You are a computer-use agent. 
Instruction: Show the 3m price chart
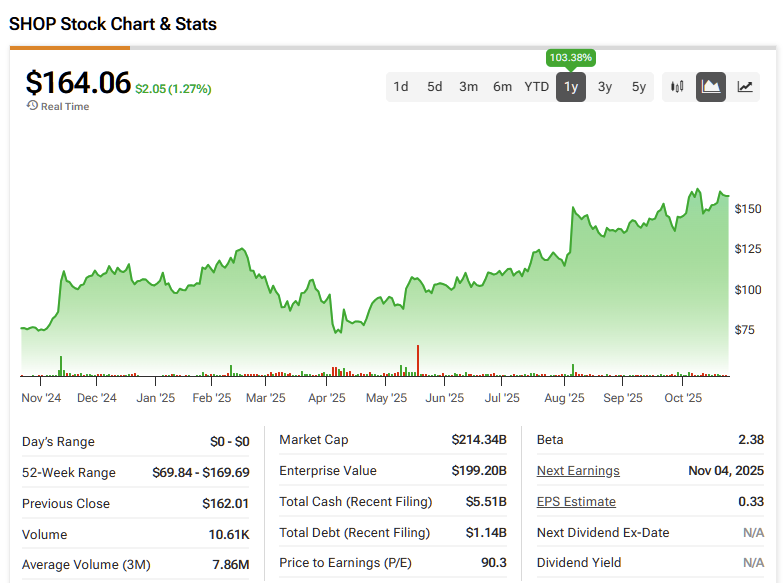click(469, 87)
